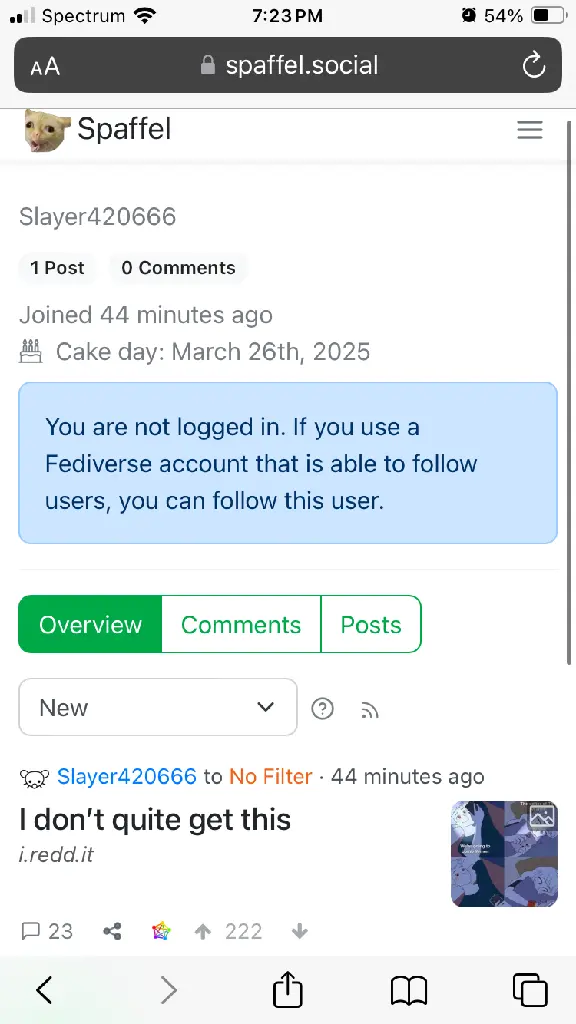Open the post image thumbnail
The image size is (576, 1024).
click(504, 854)
